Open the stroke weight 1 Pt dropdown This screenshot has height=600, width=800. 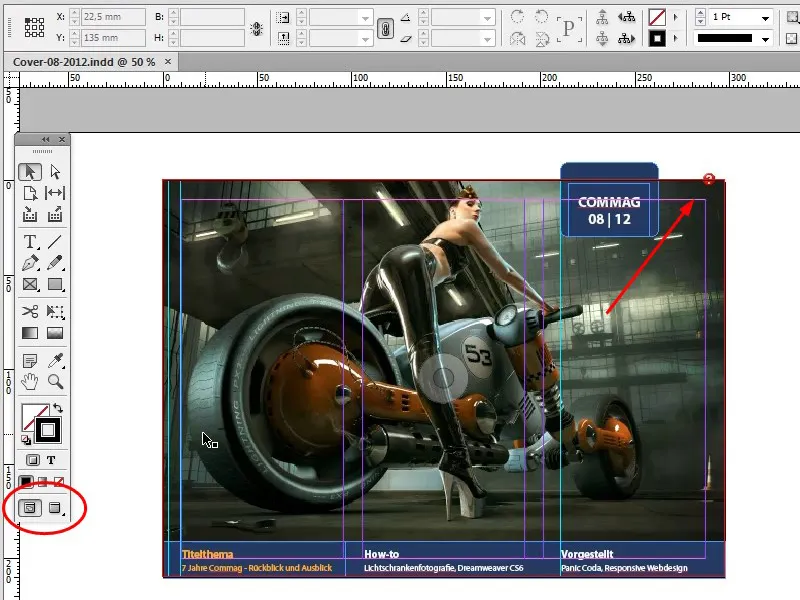[765, 18]
